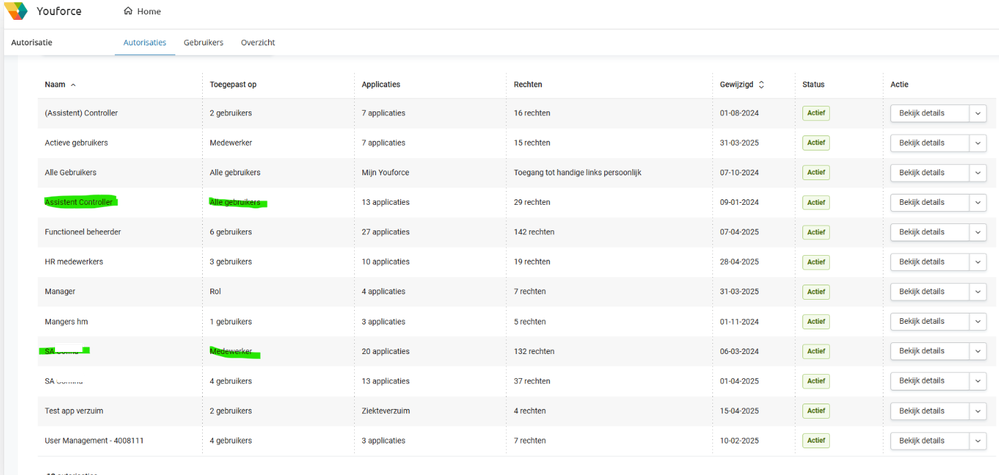This screenshot has height=475, width=999.
Task: Expand action dropdown for Manager row
Action: pos(978,292)
